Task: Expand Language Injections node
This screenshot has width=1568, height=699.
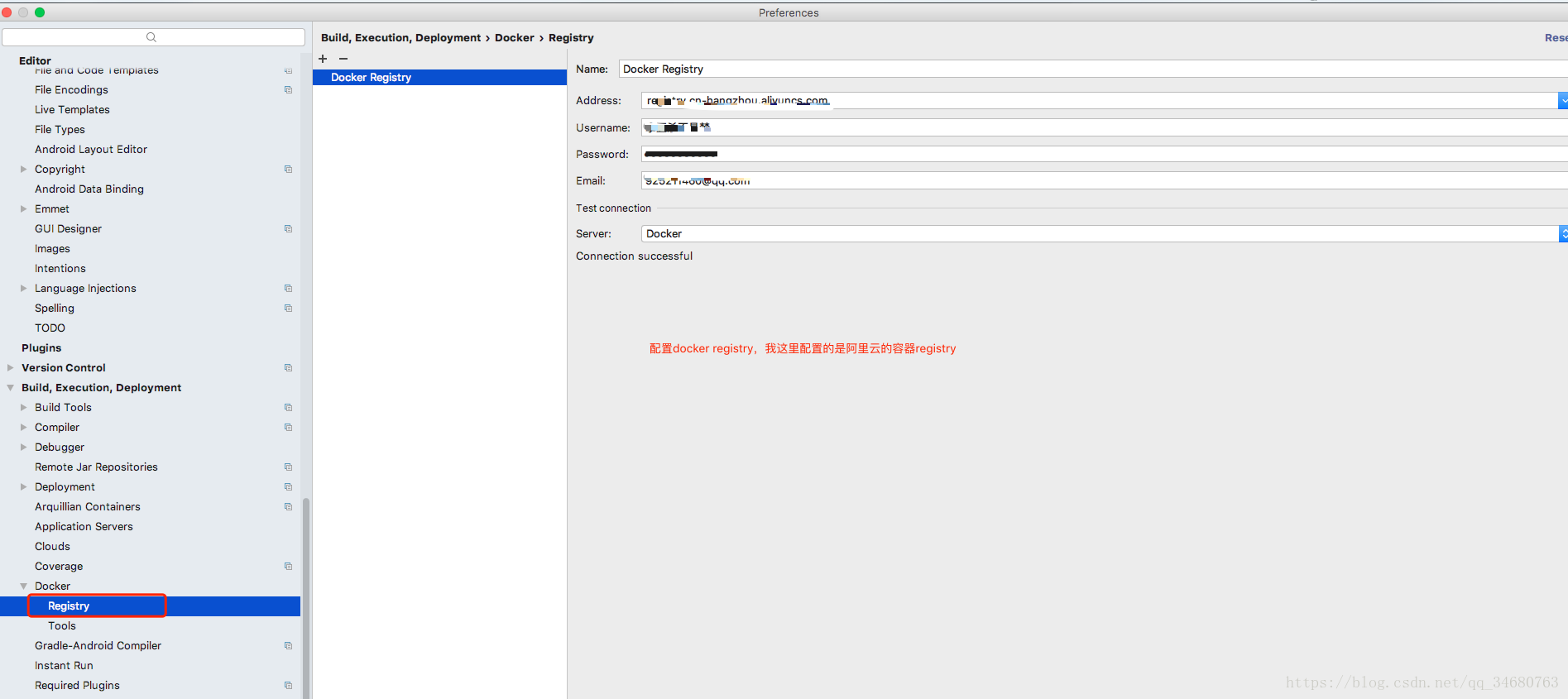Action: 24,288
